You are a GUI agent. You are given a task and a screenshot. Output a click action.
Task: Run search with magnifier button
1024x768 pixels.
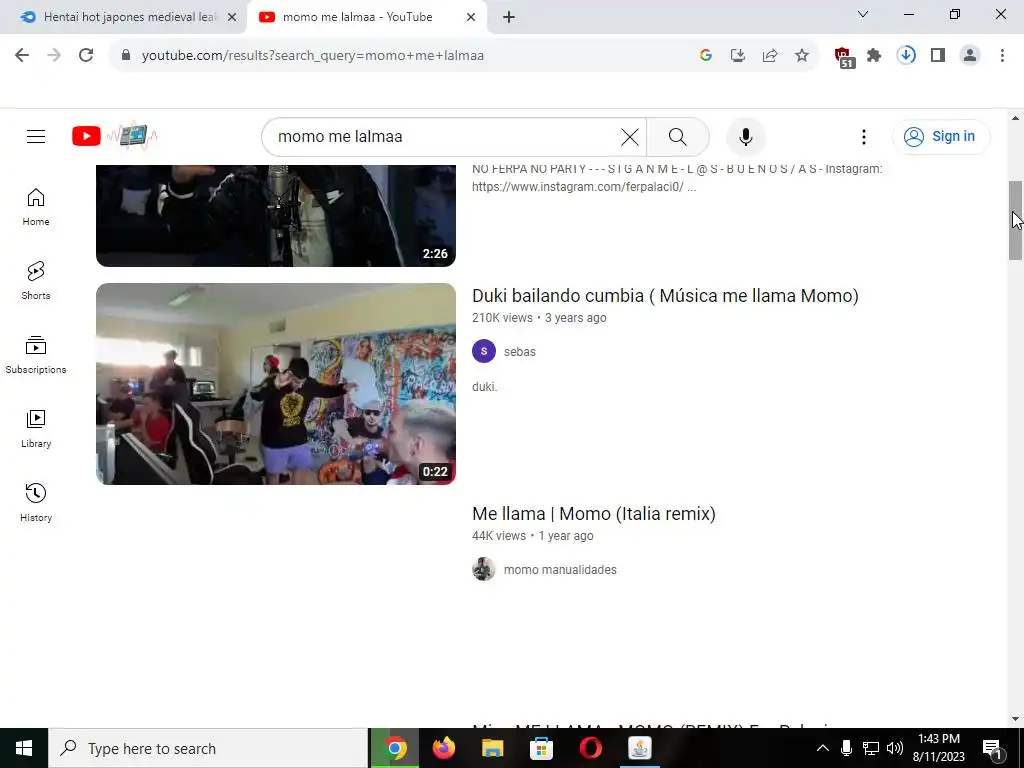tap(678, 137)
